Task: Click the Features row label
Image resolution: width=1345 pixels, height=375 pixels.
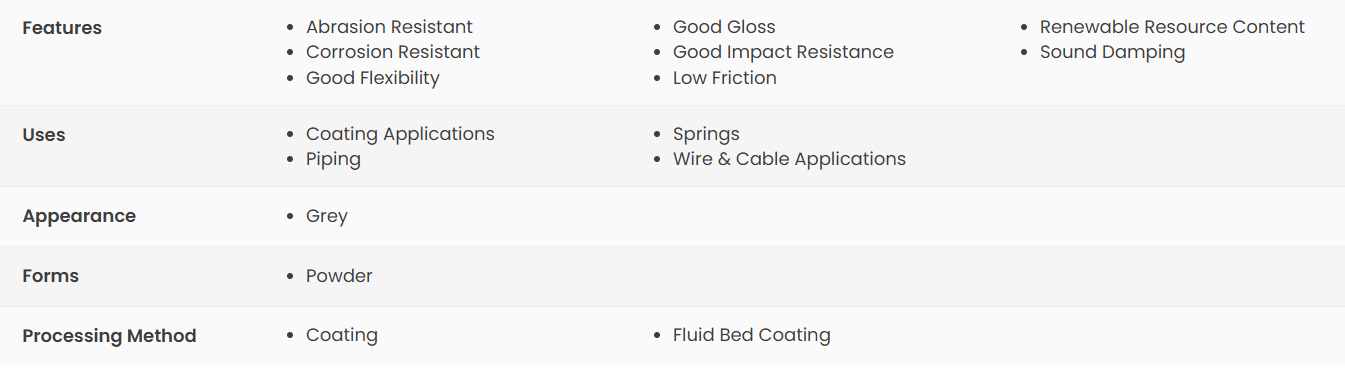Action: tap(62, 28)
